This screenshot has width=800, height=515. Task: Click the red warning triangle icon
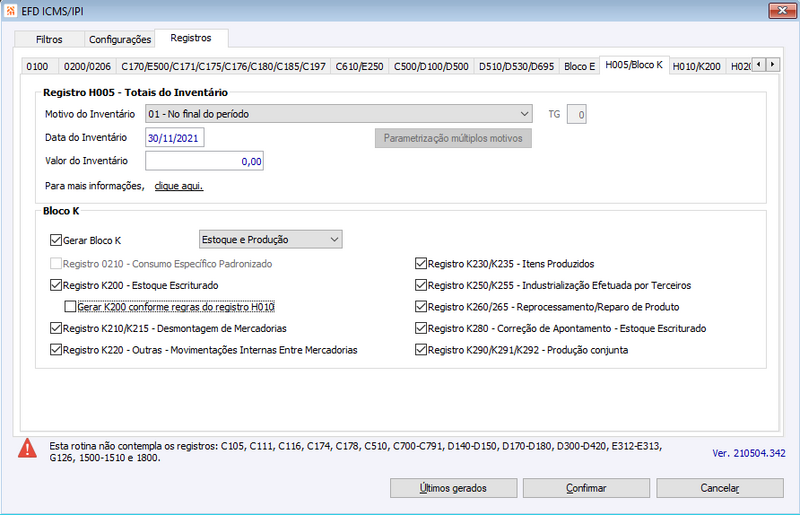[x=27, y=448]
